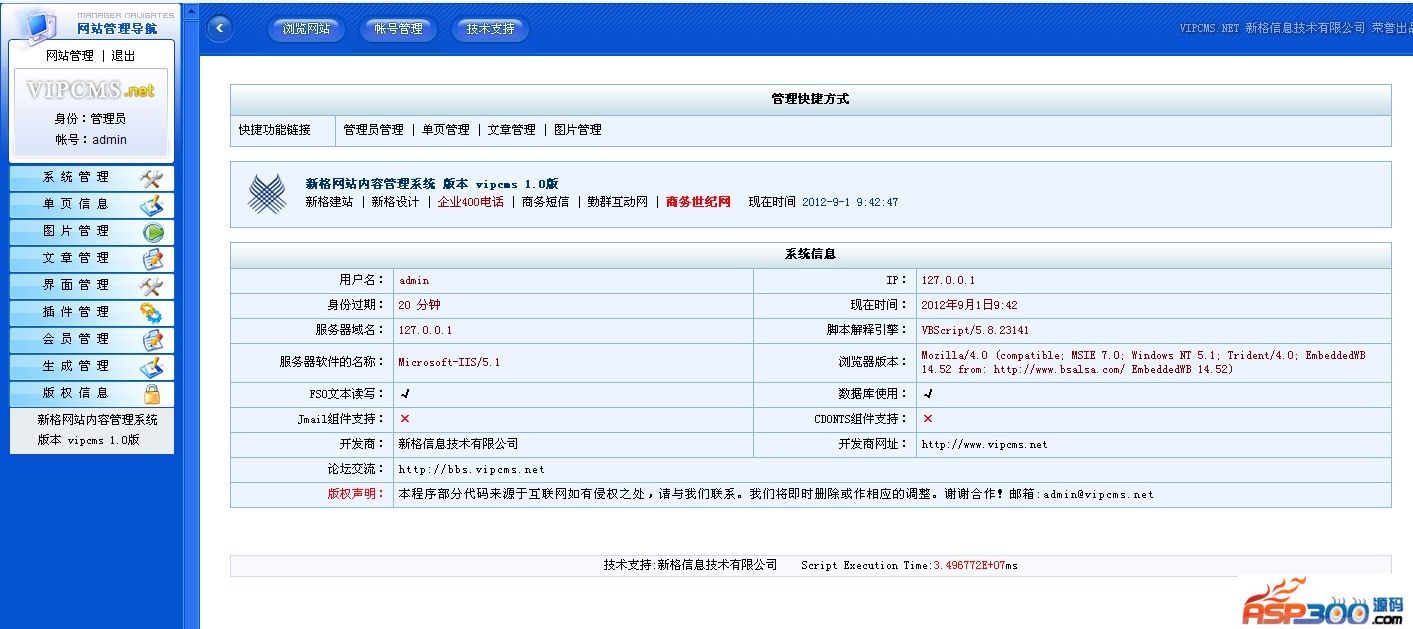Click the red X for CDONTS组件支持
The width and height of the screenshot is (1413, 629).
pos(927,419)
